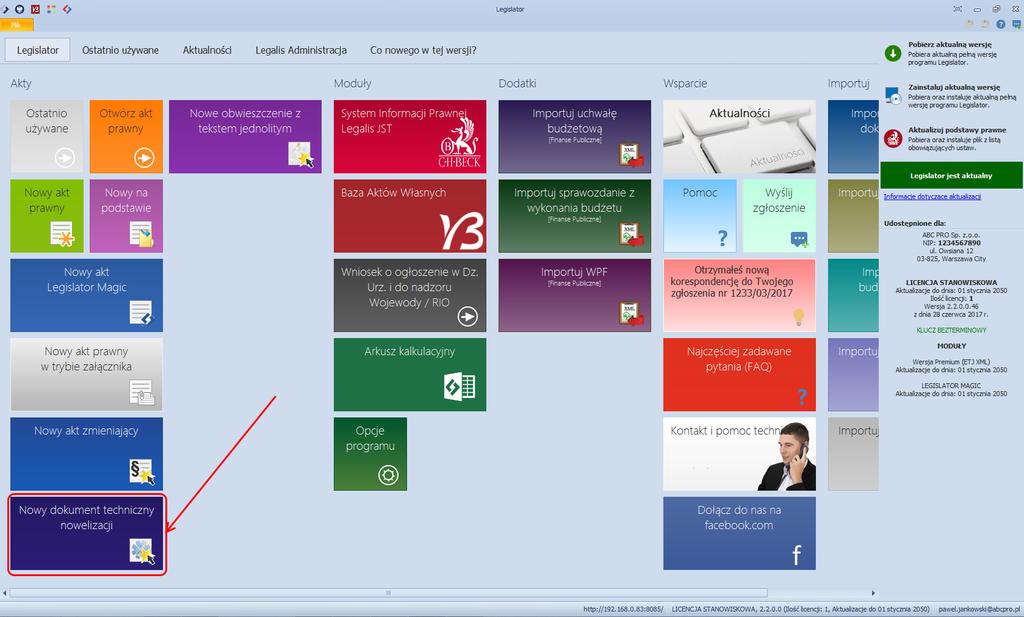Open the new correspondence notice for zgłoszenie 1233/03/2017
The height and width of the screenshot is (617, 1024).
pos(739,295)
